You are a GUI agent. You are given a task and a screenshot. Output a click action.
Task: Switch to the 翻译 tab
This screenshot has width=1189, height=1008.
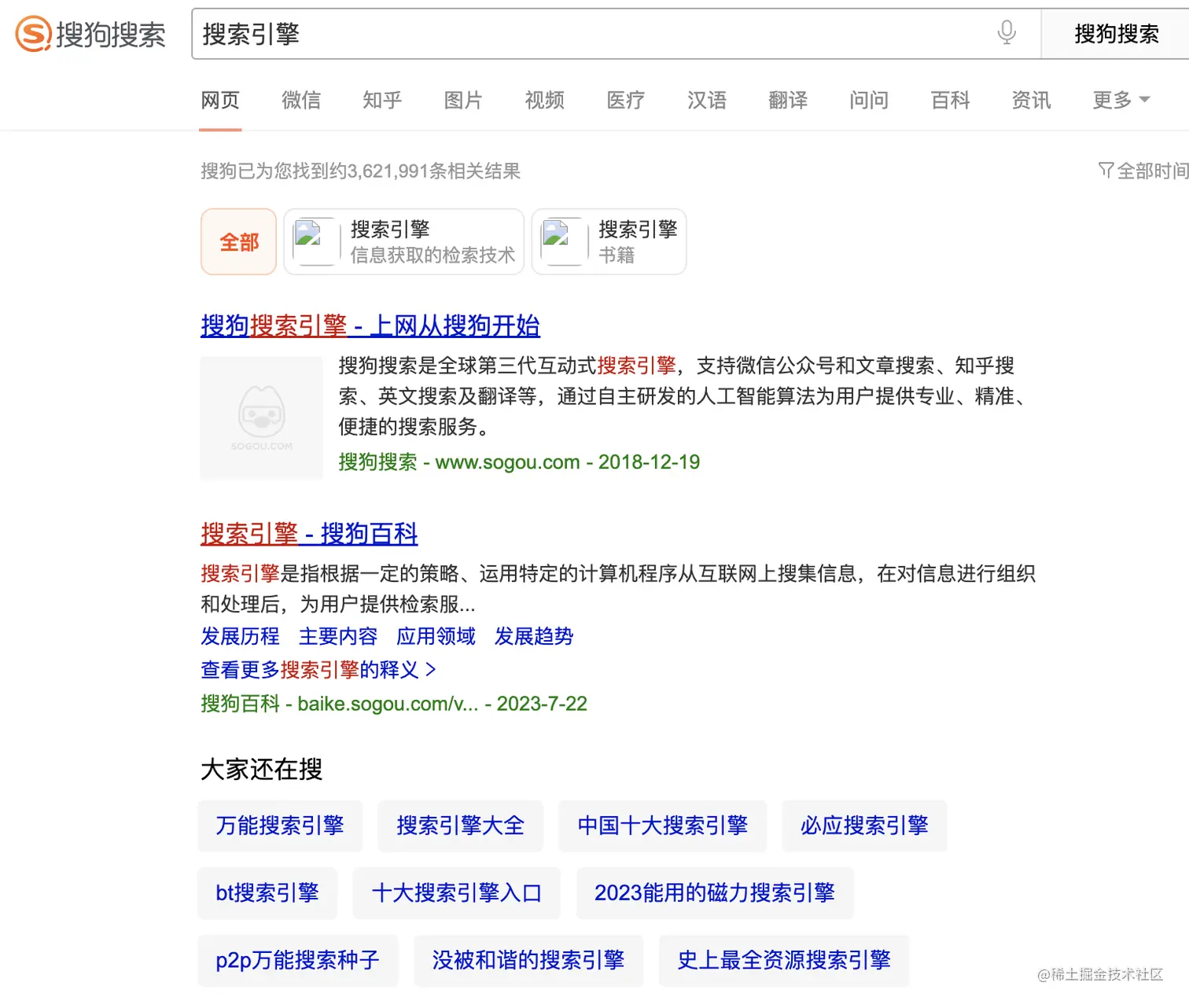click(788, 100)
